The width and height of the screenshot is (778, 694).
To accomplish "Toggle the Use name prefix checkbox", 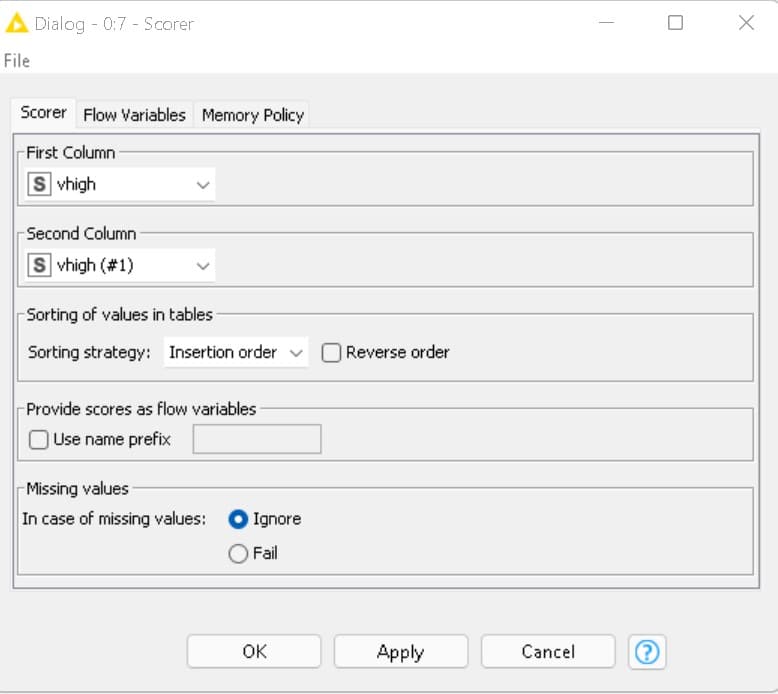I will pos(39,439).
